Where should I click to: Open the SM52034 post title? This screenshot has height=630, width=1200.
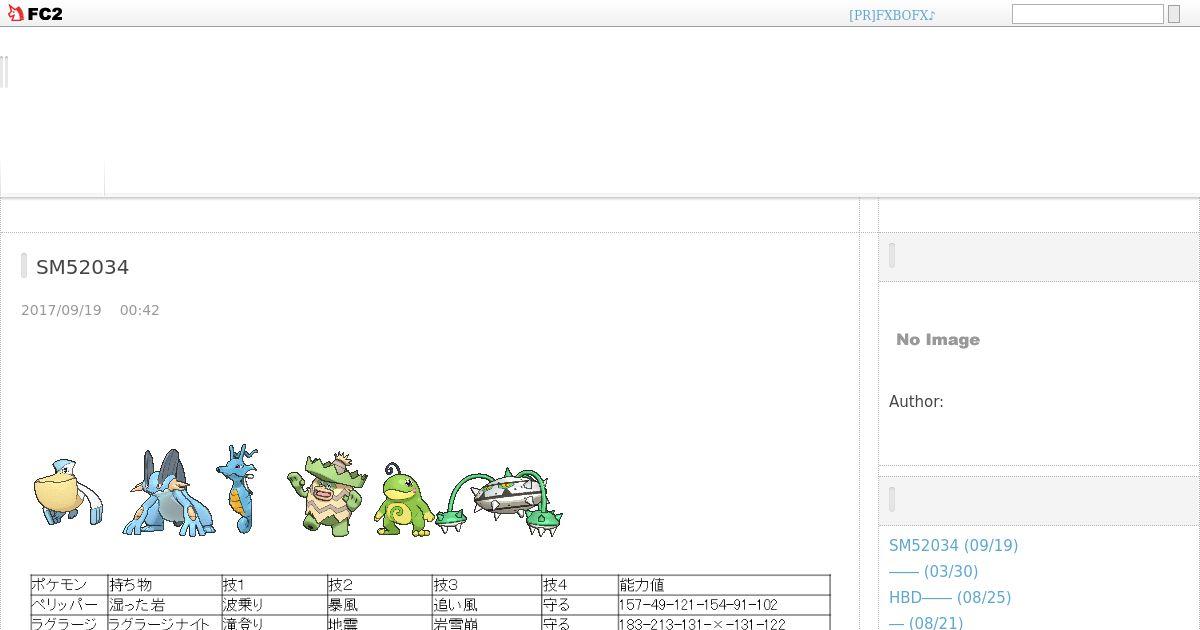tap(82, 267)
